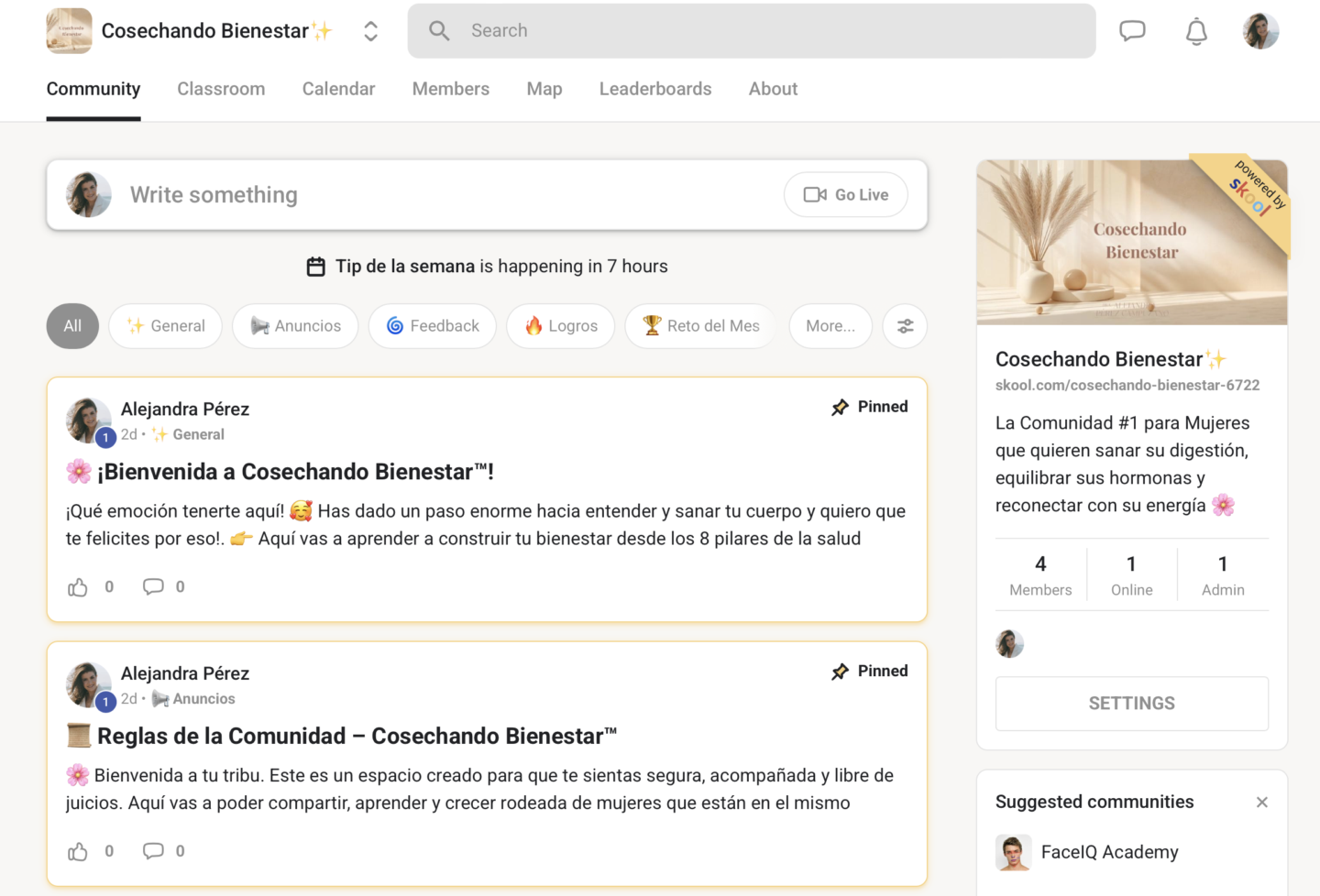Click the member avatar above Settings
This screenshot has width=1320, height=896.
(1010, 644)
